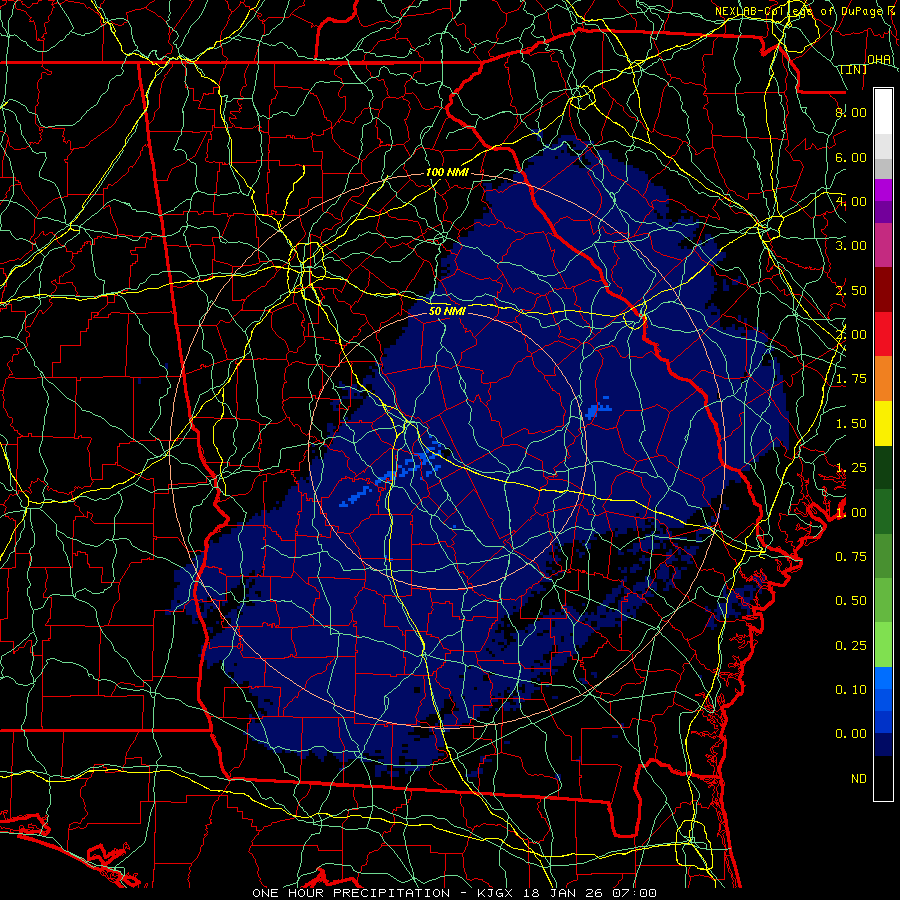Viewport: 900px width, 900px height.
Task: Select the 0.10 legend value
Action: coord(851,690)
